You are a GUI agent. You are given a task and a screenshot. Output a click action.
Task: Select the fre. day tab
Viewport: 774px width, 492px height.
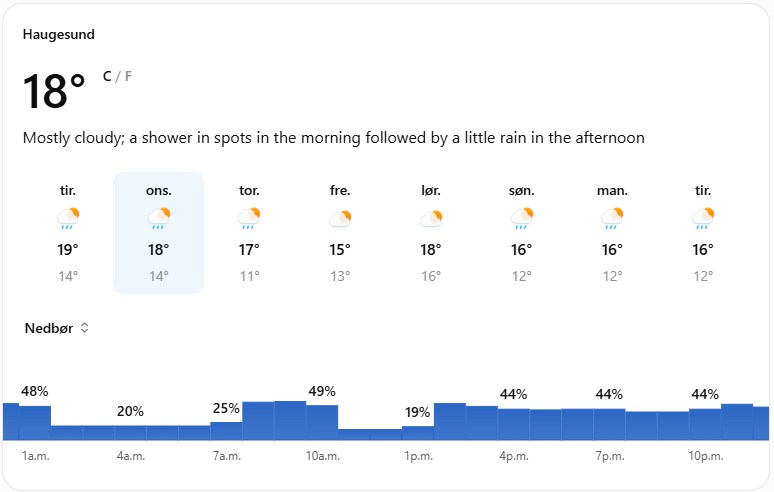tap(340, 233)
